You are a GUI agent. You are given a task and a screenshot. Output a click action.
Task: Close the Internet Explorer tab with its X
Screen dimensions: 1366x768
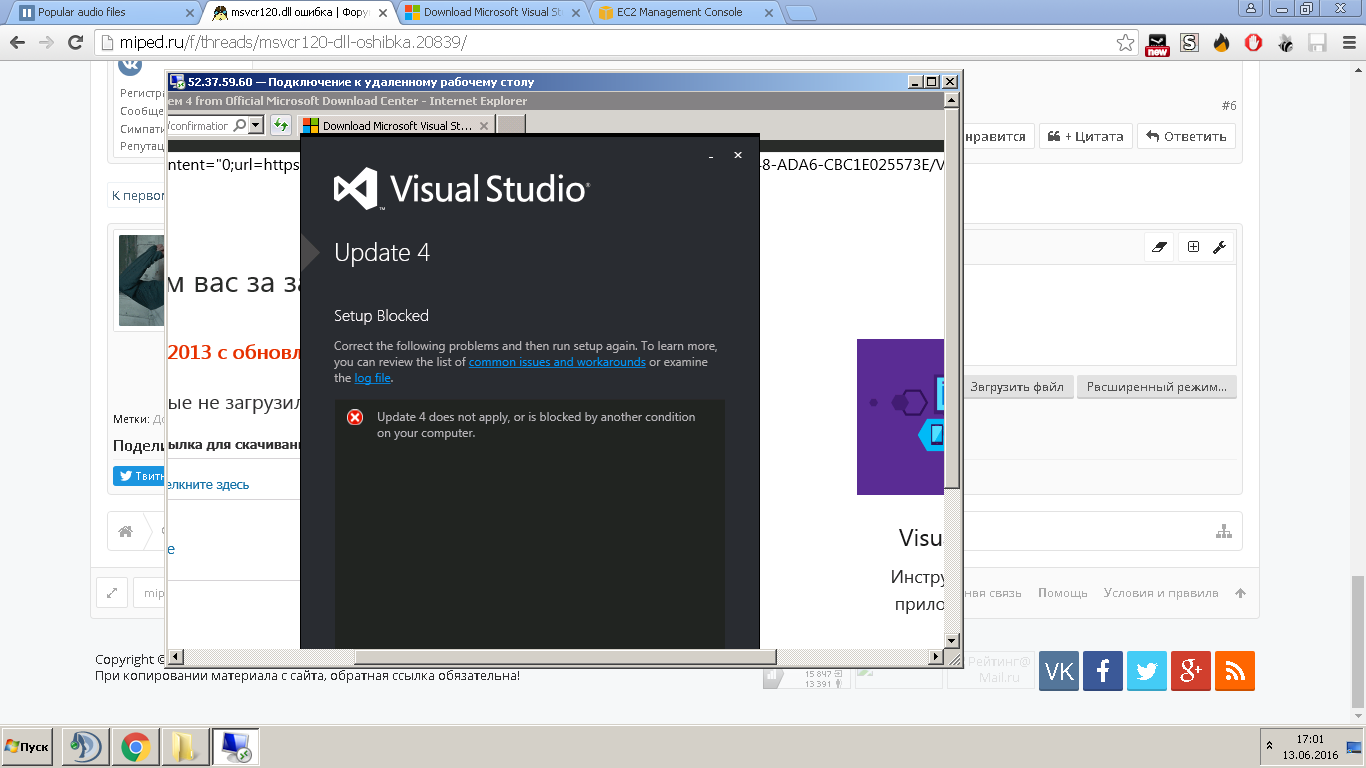pos(485,126)
